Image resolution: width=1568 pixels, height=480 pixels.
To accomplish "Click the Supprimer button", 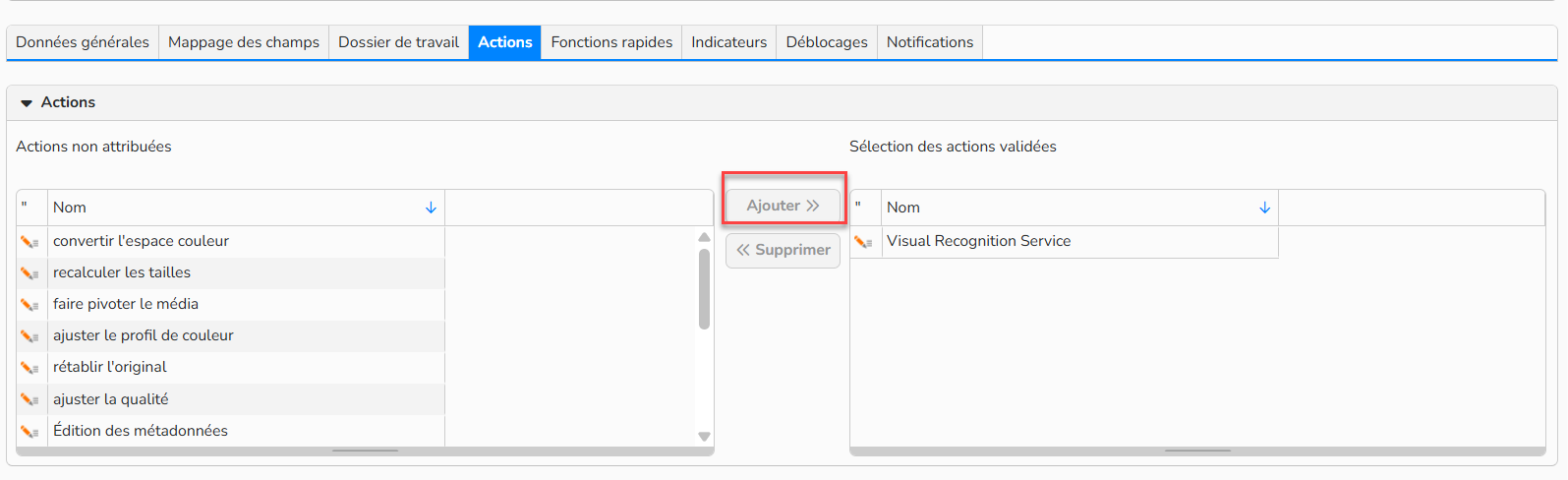I will pyautogui.click(x=784, y=250).
